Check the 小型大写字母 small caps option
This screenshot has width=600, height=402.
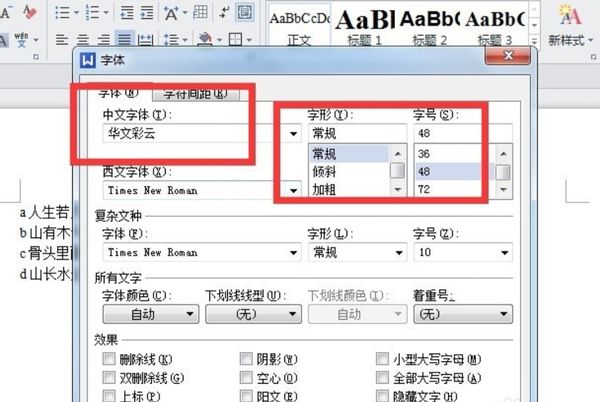point(382,359)
